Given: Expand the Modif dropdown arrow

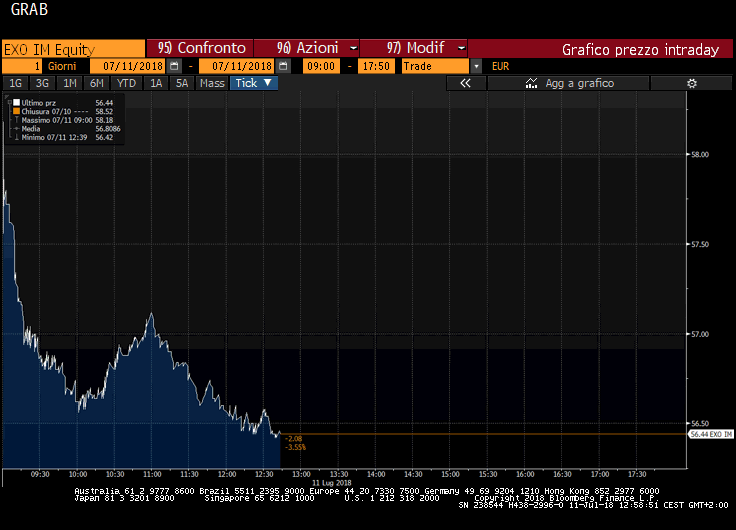Looking at the screenshot, I should (x=461, y=48).
